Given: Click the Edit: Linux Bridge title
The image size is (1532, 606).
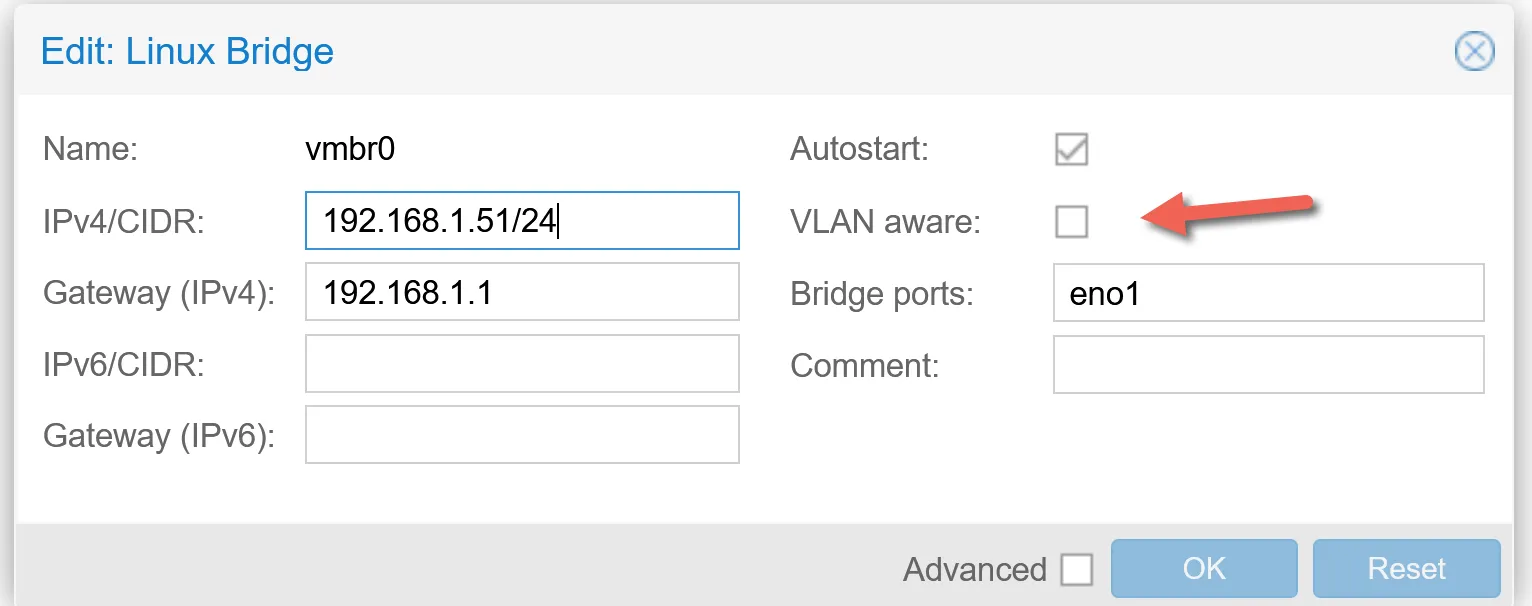Looking at the screenshot, I should tap(186, 51).
